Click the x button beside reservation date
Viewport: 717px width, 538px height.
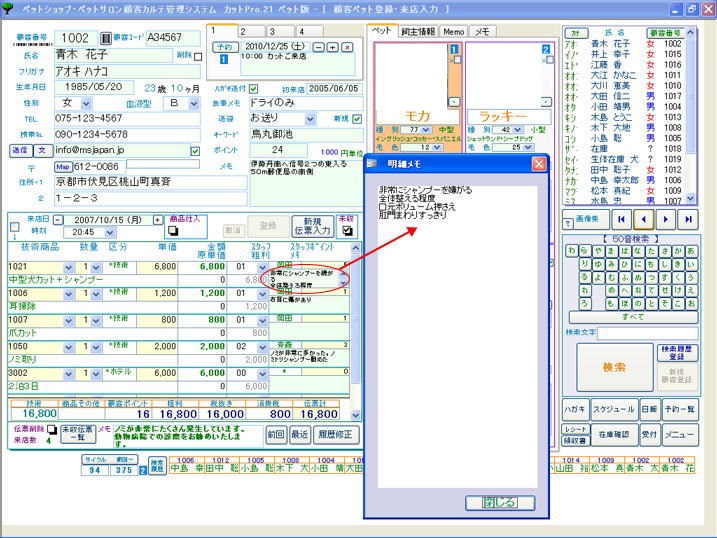(x=347, y=47)
